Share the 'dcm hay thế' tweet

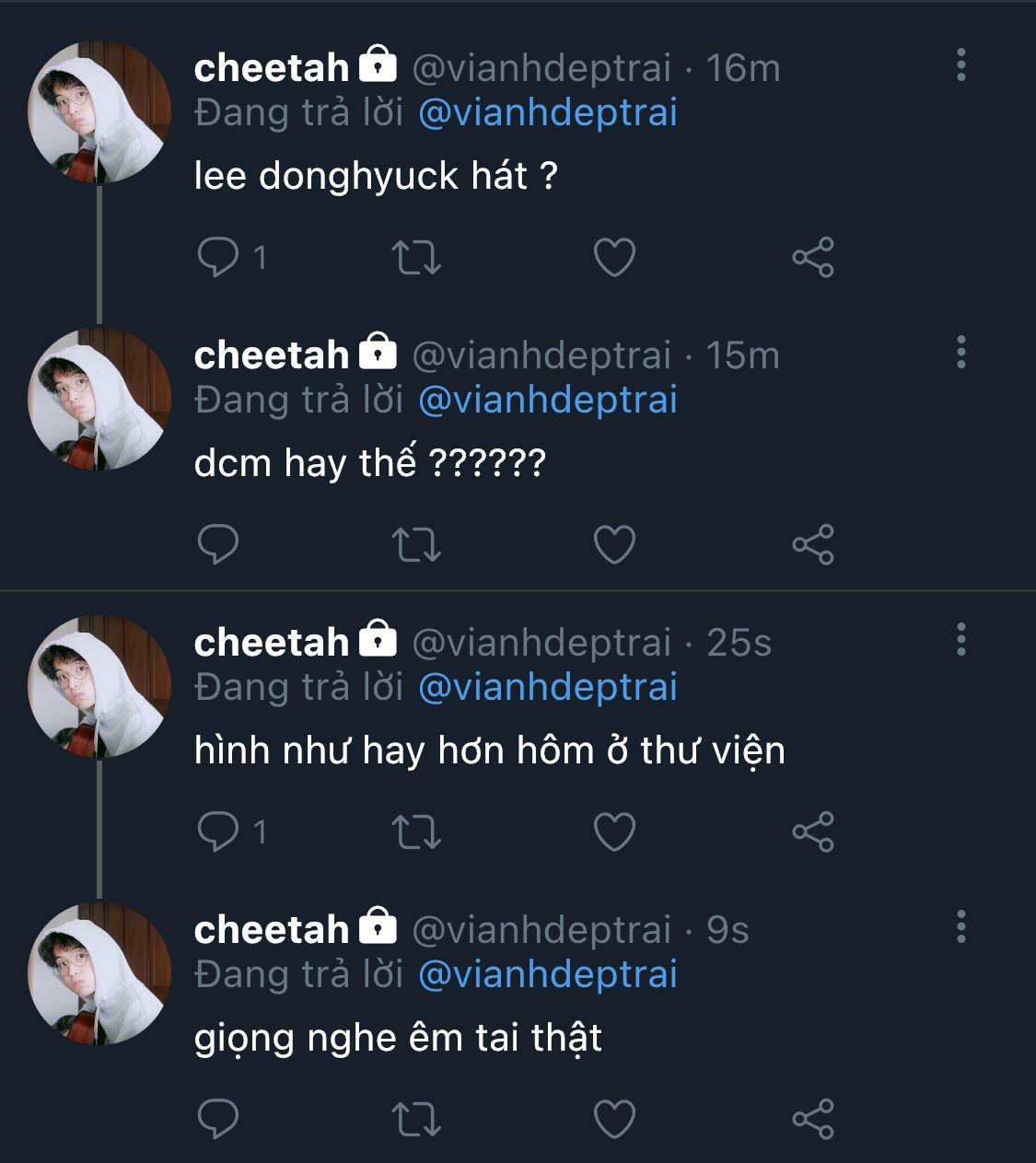pos(812,544)
